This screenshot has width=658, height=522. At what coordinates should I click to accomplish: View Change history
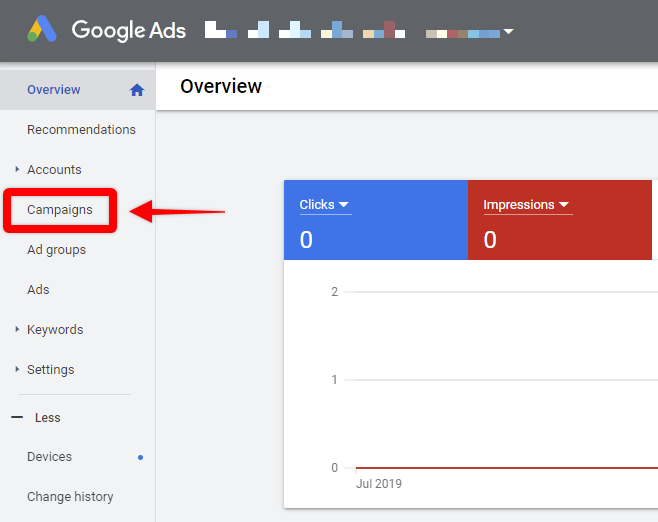(70, 497)
